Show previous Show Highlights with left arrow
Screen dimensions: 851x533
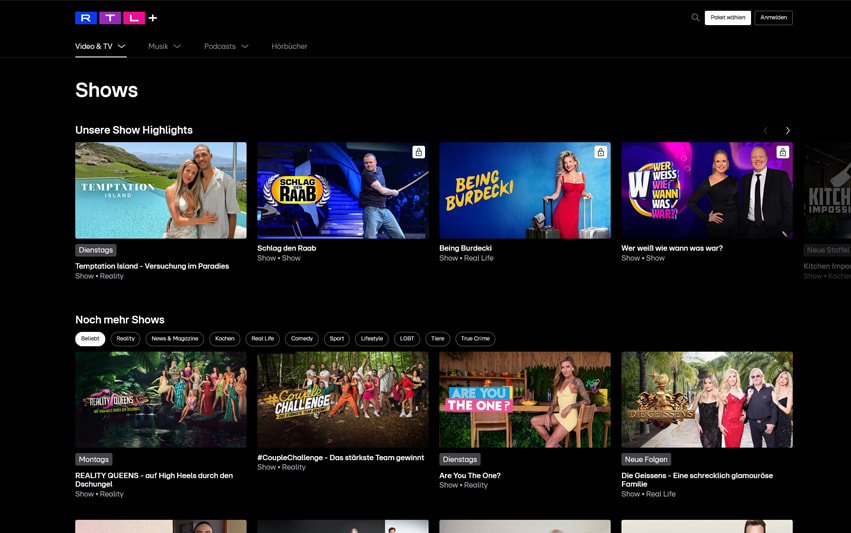(x=765, y=130)
